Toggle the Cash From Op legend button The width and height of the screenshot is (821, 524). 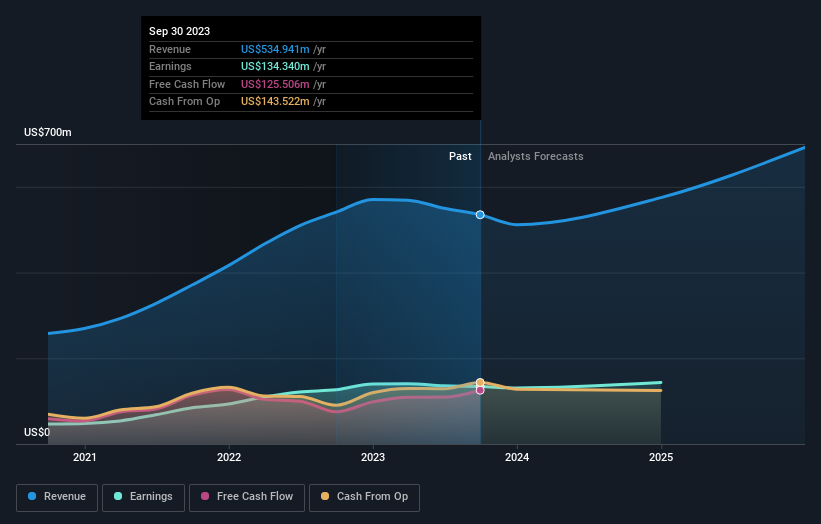(x=364, y=497)
